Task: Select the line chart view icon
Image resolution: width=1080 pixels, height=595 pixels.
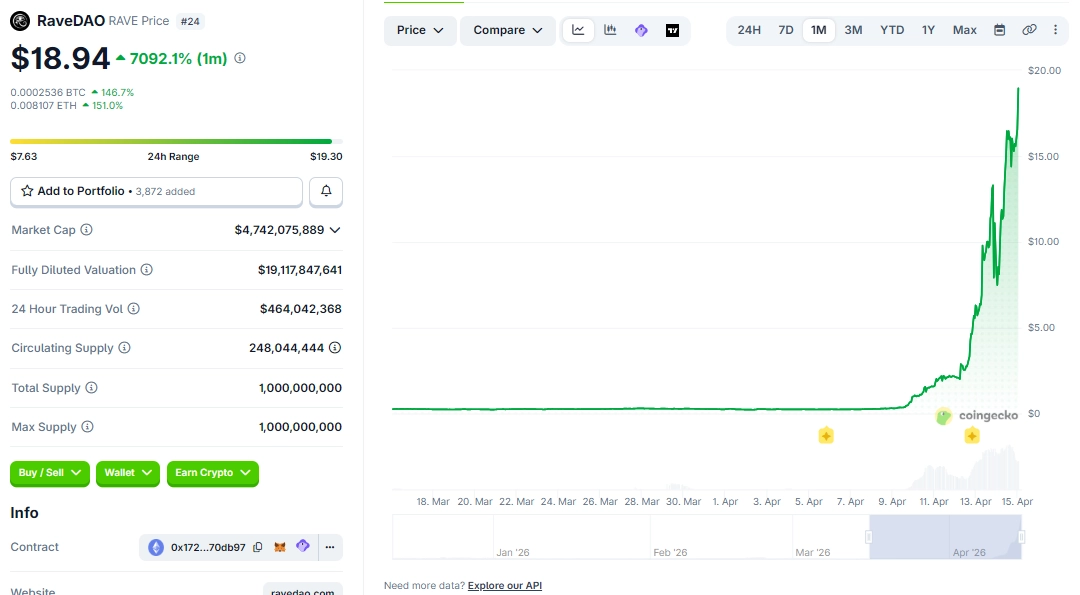Action: 577,29
